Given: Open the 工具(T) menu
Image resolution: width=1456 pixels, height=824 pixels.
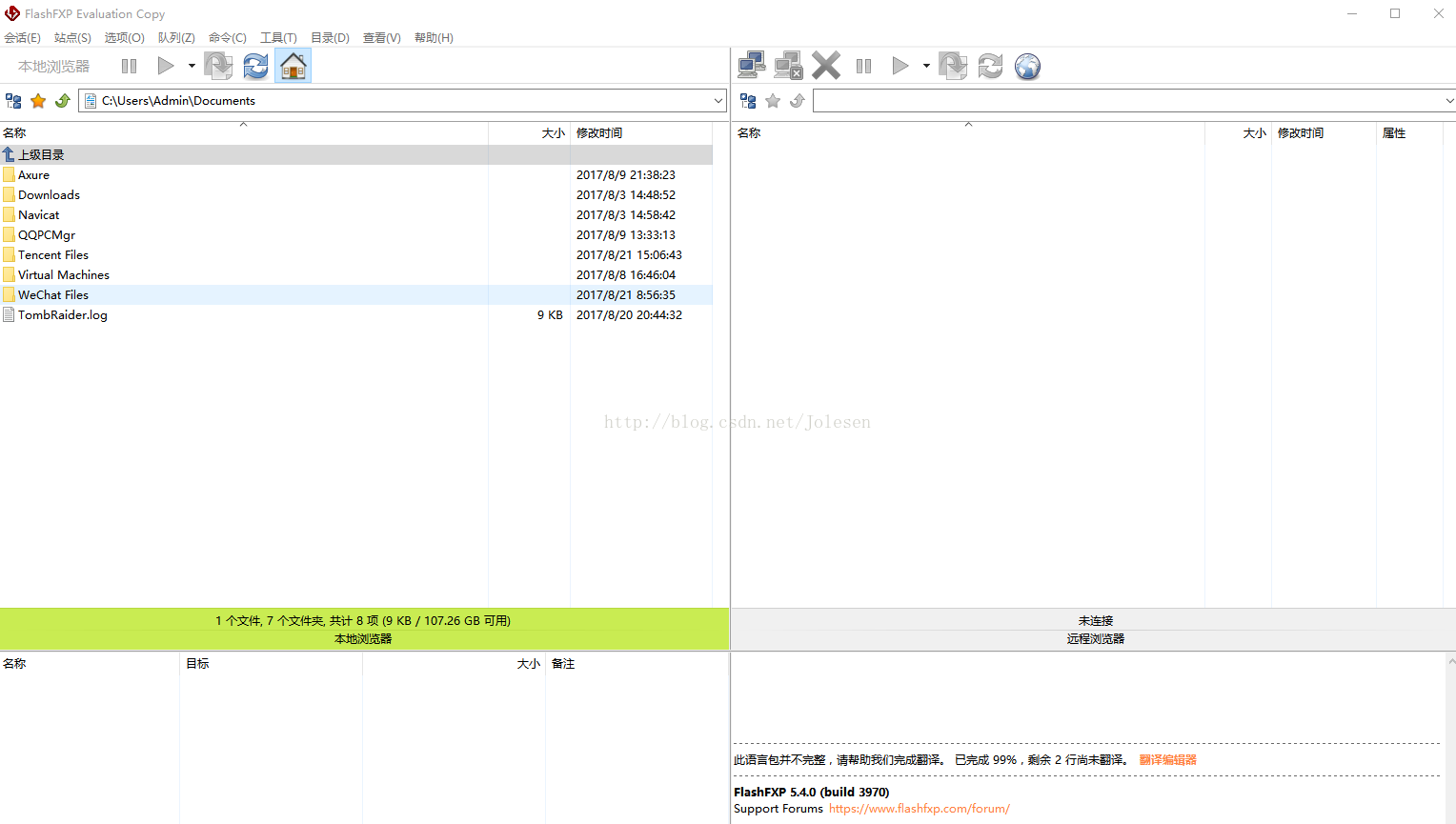Looking at the screenshot, I should tap(278, 38).
